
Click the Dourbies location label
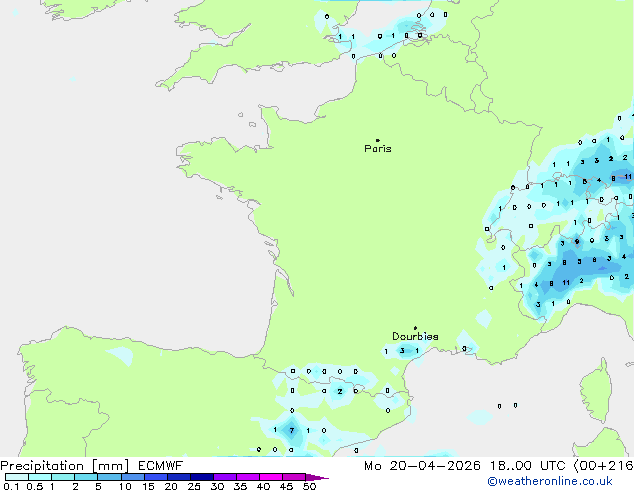point(415,336)
